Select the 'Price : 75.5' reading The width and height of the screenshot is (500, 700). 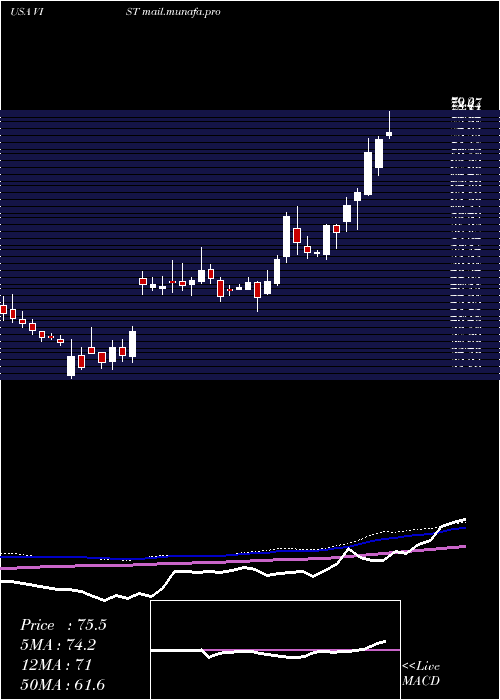pyautogui.click(x=63, y=625)
